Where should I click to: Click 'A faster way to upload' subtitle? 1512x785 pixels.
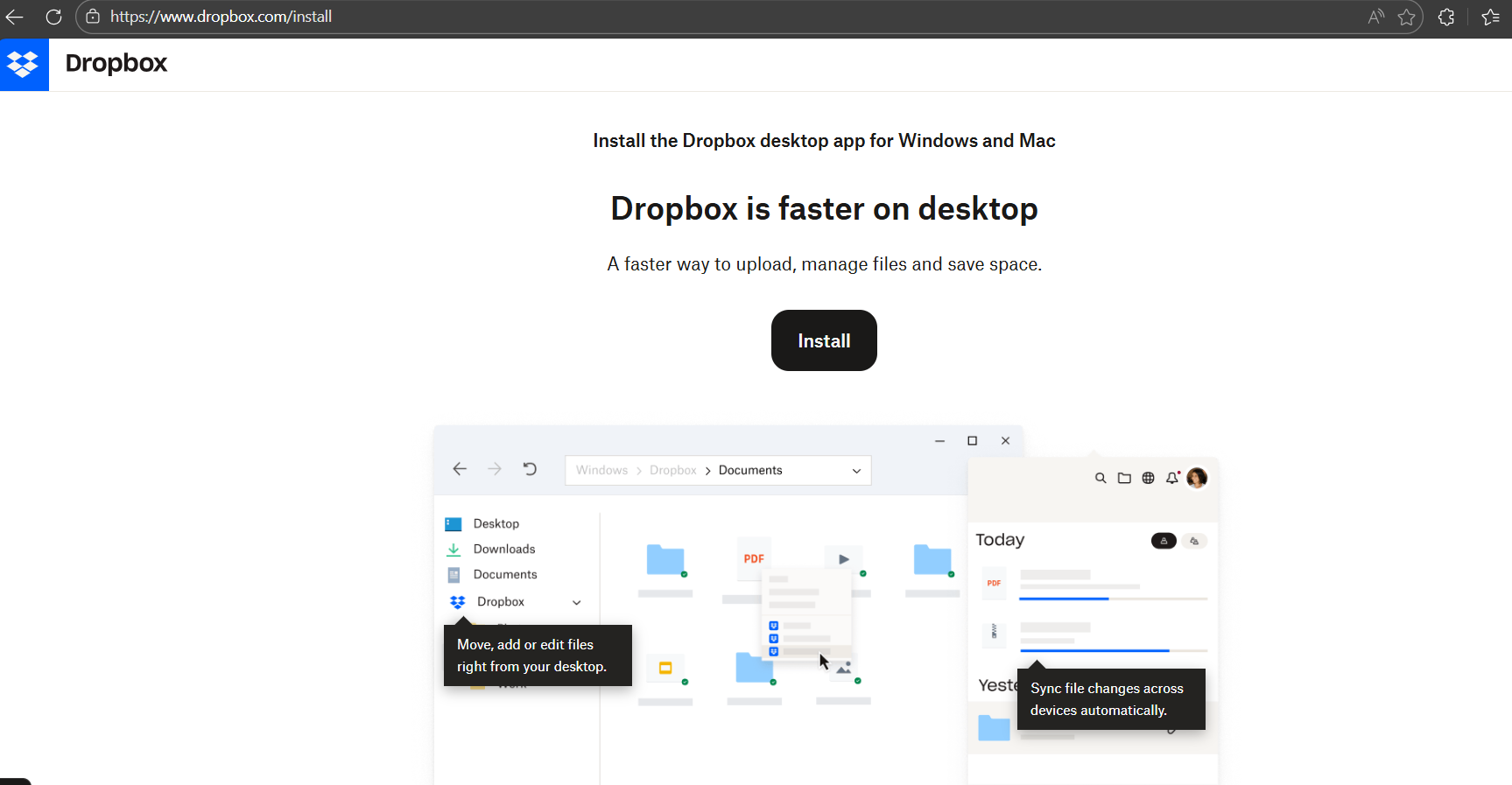click(x=824, y=264)
